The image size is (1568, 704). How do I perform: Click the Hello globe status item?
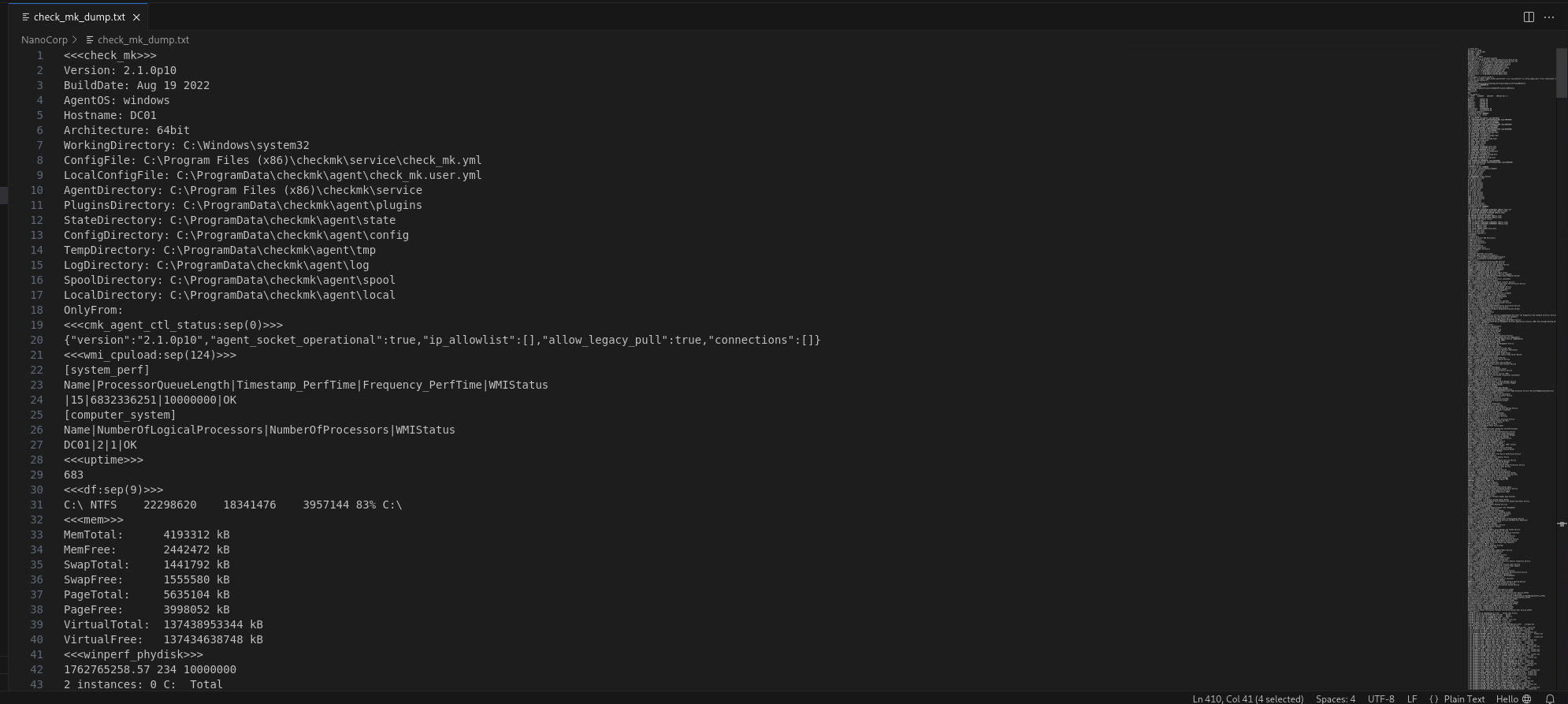point(1513,698)
